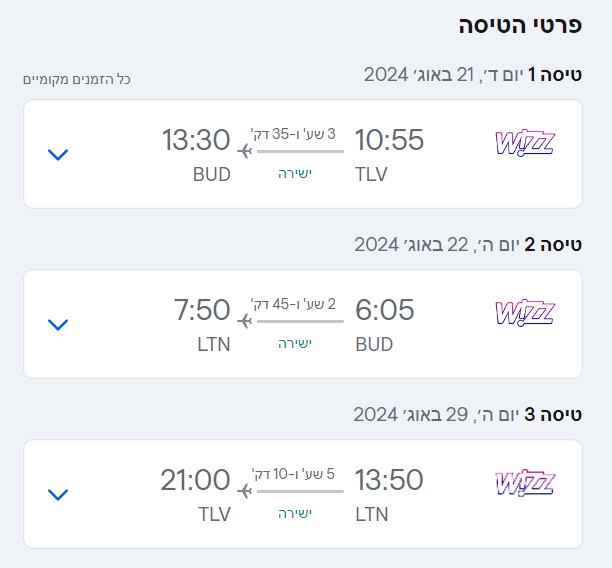Click the 21:00 arrival time at TLV
This screenshot has width=612, height=568.
(x=196, y=481)
